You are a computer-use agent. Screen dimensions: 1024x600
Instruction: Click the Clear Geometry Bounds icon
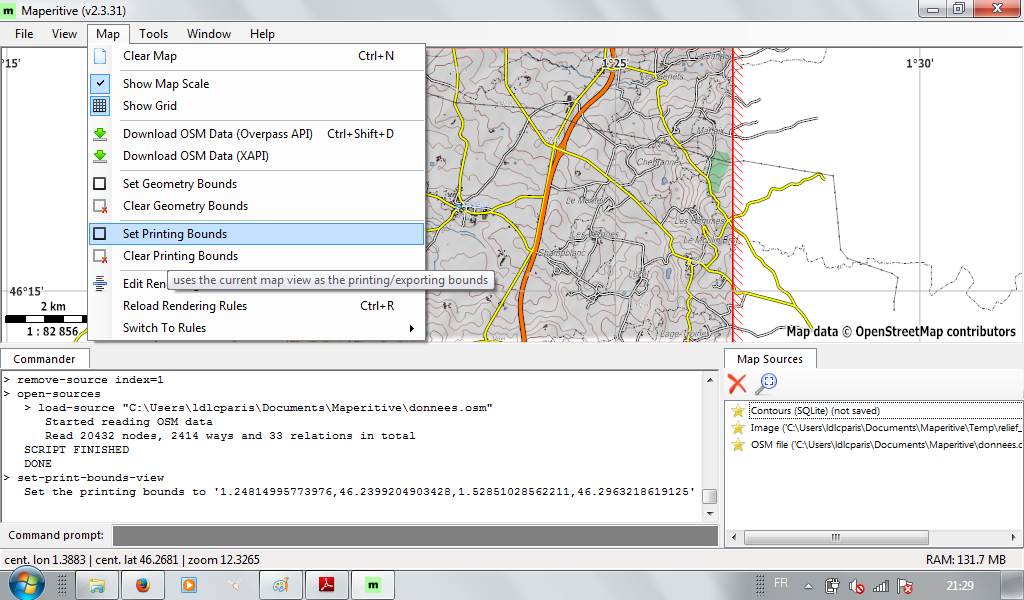pyautogui.click(x=100, y=206)
